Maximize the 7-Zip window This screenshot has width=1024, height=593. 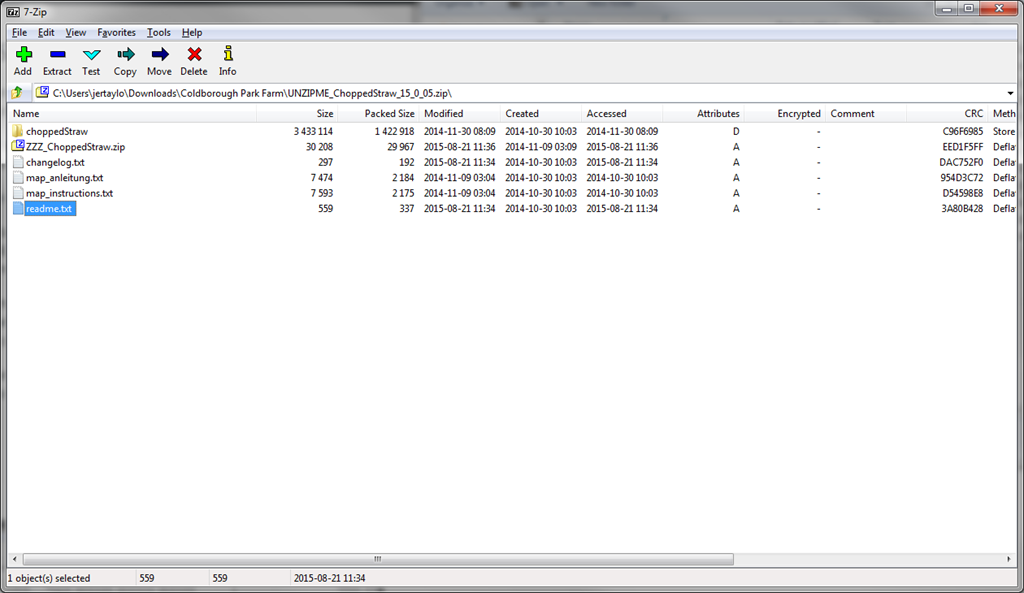coord(968,8)
